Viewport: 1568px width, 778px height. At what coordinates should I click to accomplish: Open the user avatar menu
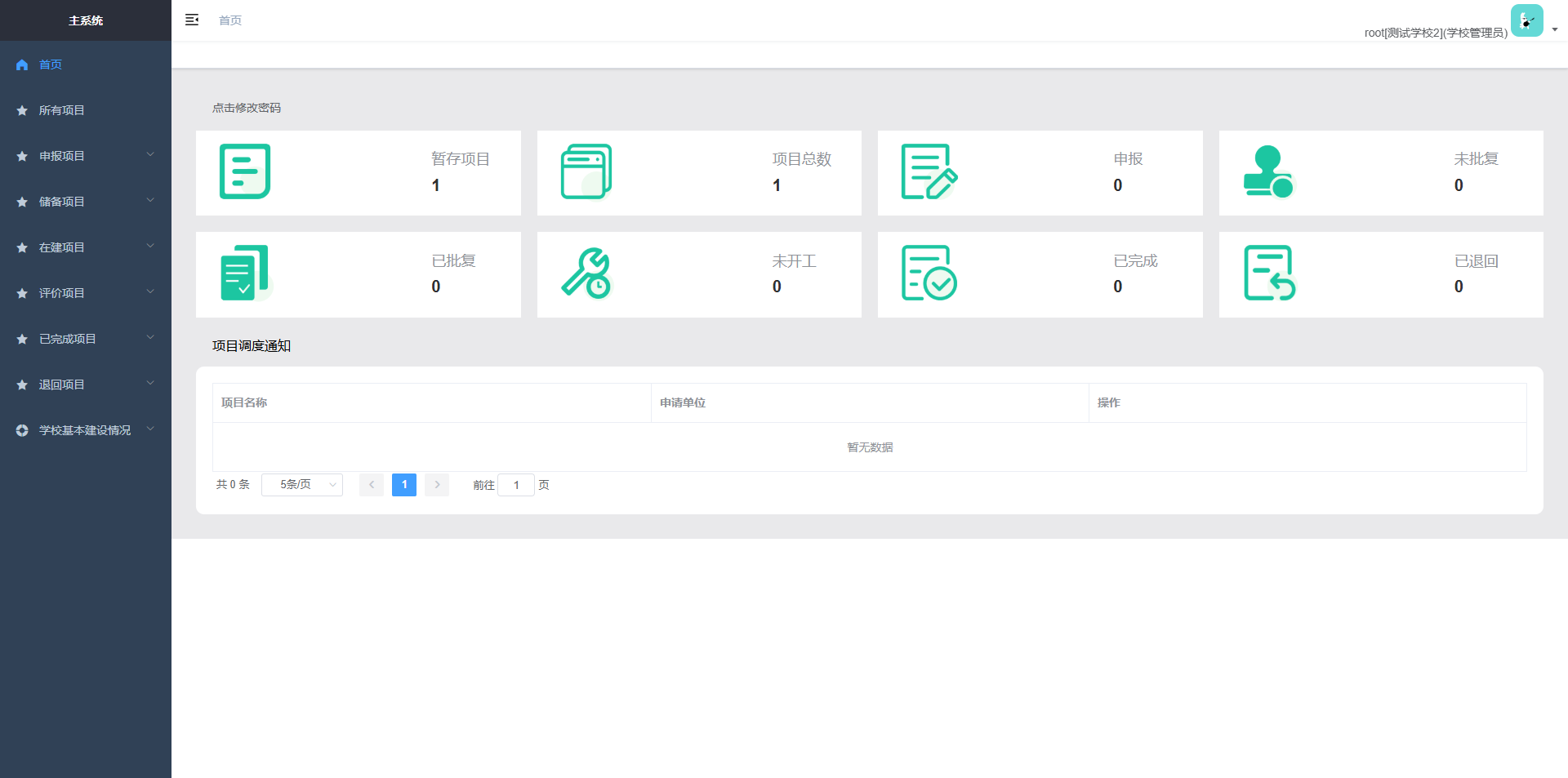click(x=1527, y=20)
